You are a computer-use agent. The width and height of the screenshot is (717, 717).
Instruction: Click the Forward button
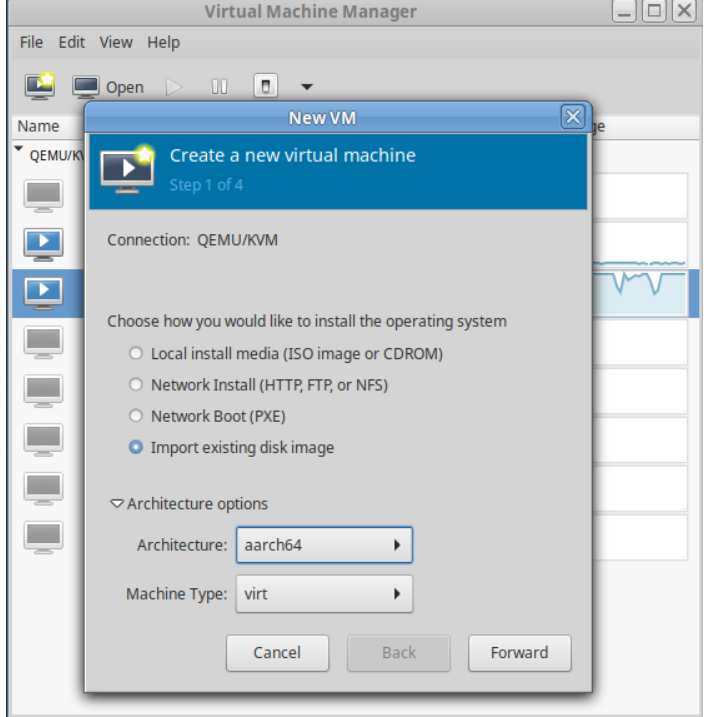(519, 653)
